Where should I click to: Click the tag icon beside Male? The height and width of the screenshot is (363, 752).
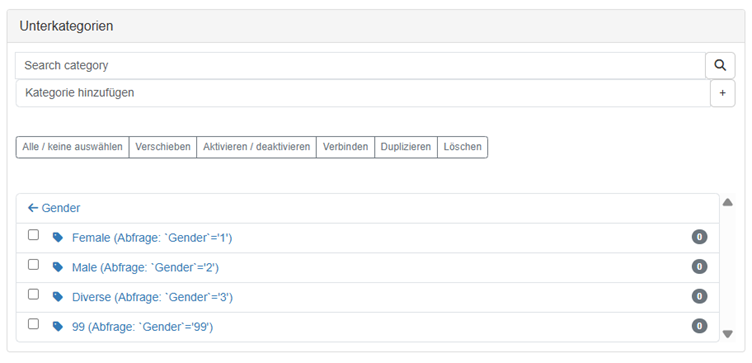(x=58, y=267)
